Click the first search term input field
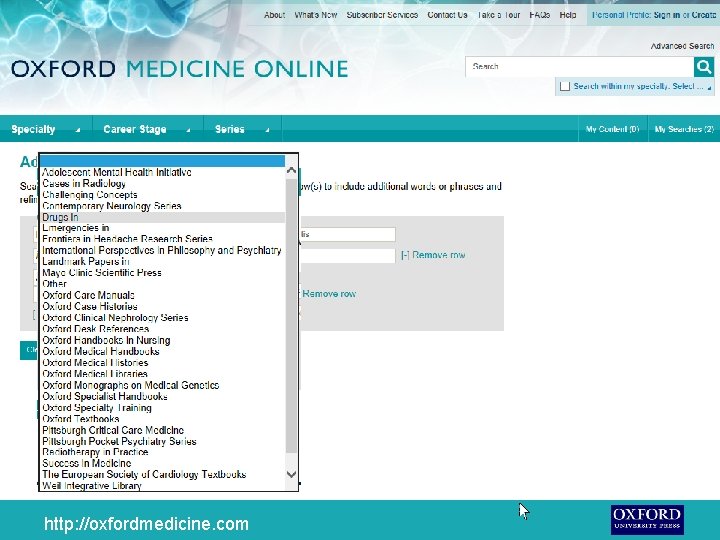This screenshot has width=720, height=540. (x=348, y=234)
